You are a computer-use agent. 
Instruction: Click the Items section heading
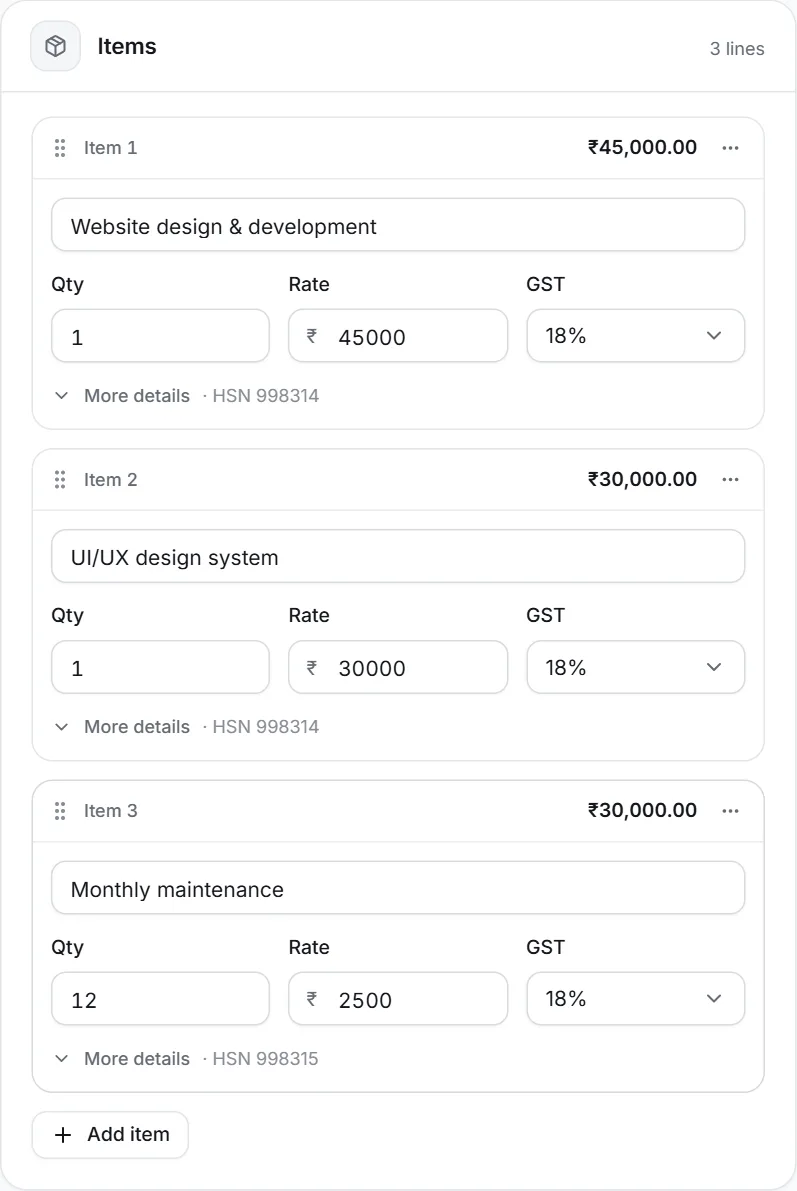pos(127,46)
